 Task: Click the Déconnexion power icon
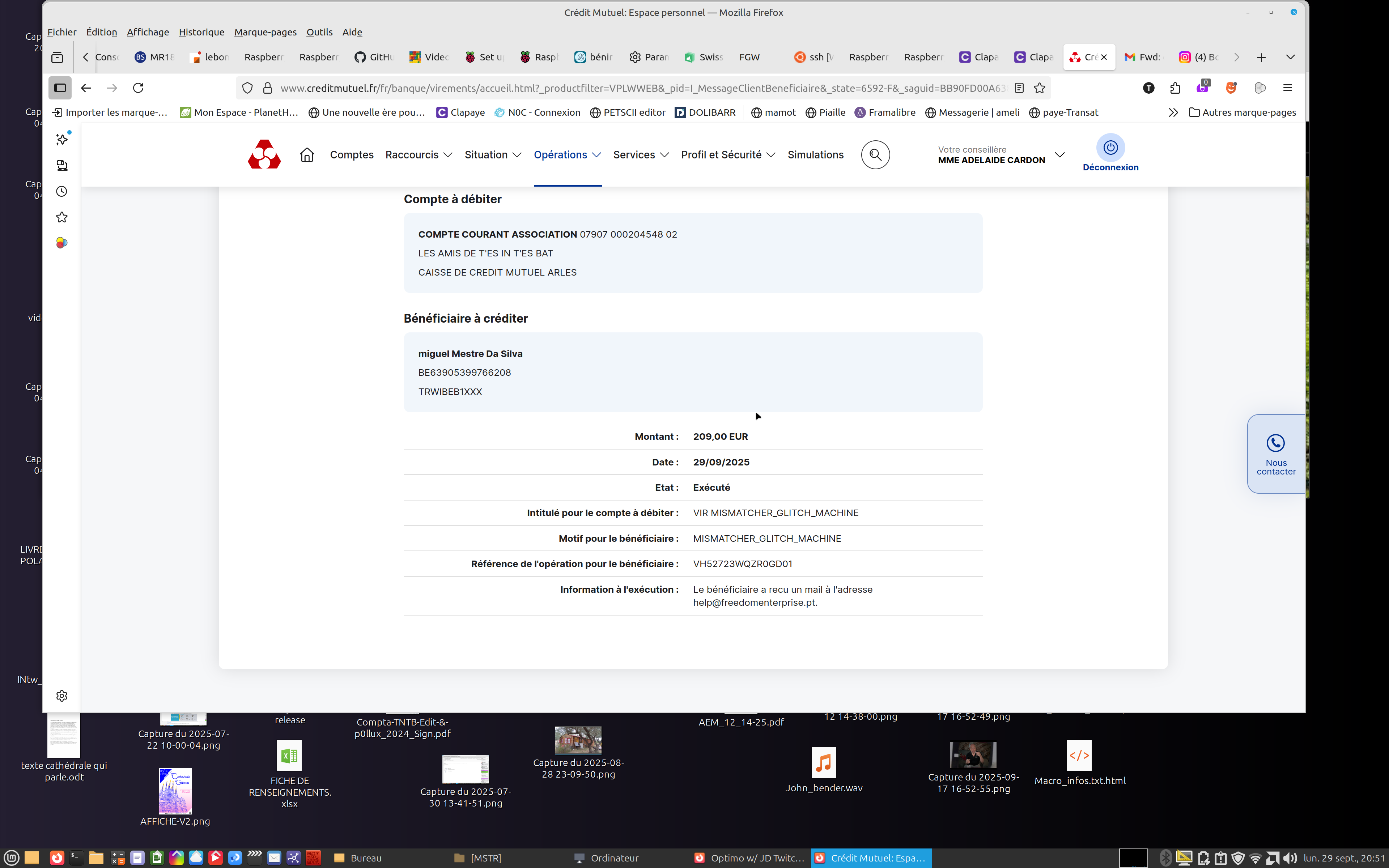click(x=1110, y=148)
